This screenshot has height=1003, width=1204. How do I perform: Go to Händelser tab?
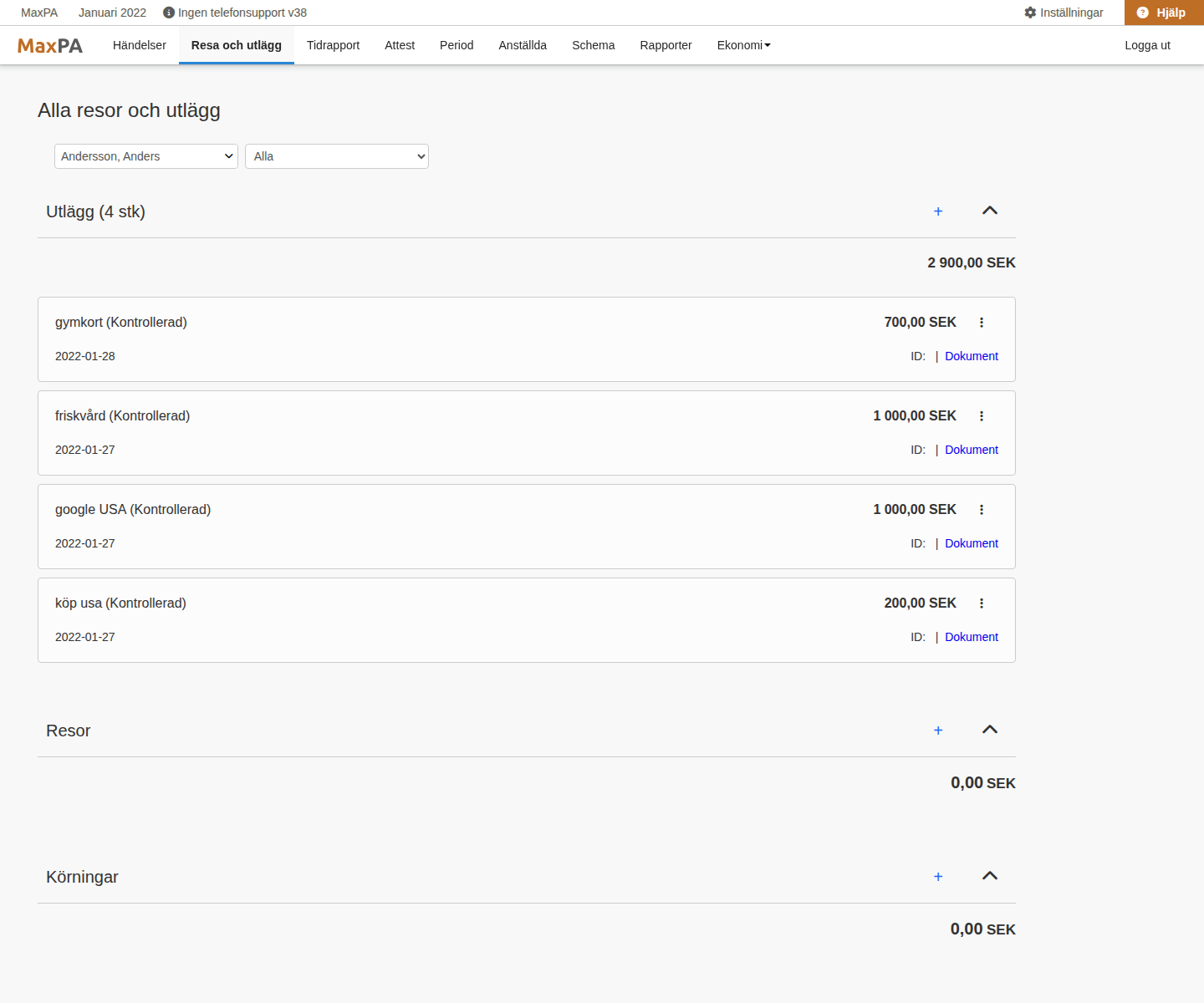140,45
